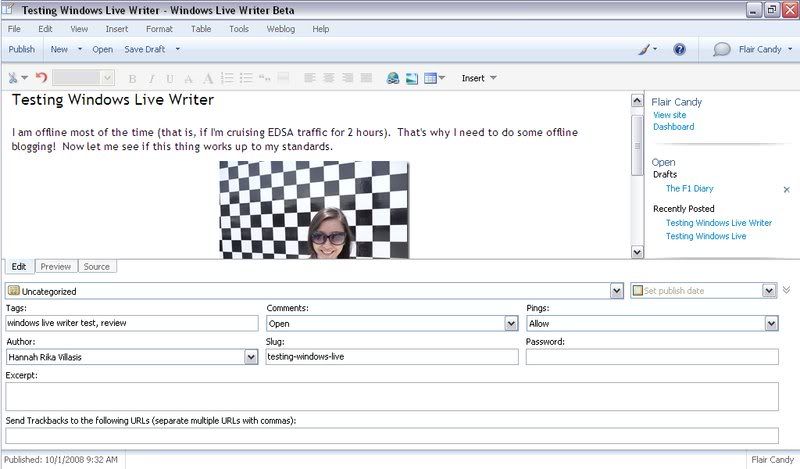Viewport: 800px width, 469px height.
Task: Click the red undo arrow
Action: pyautogui.click(x=41, y=78)
